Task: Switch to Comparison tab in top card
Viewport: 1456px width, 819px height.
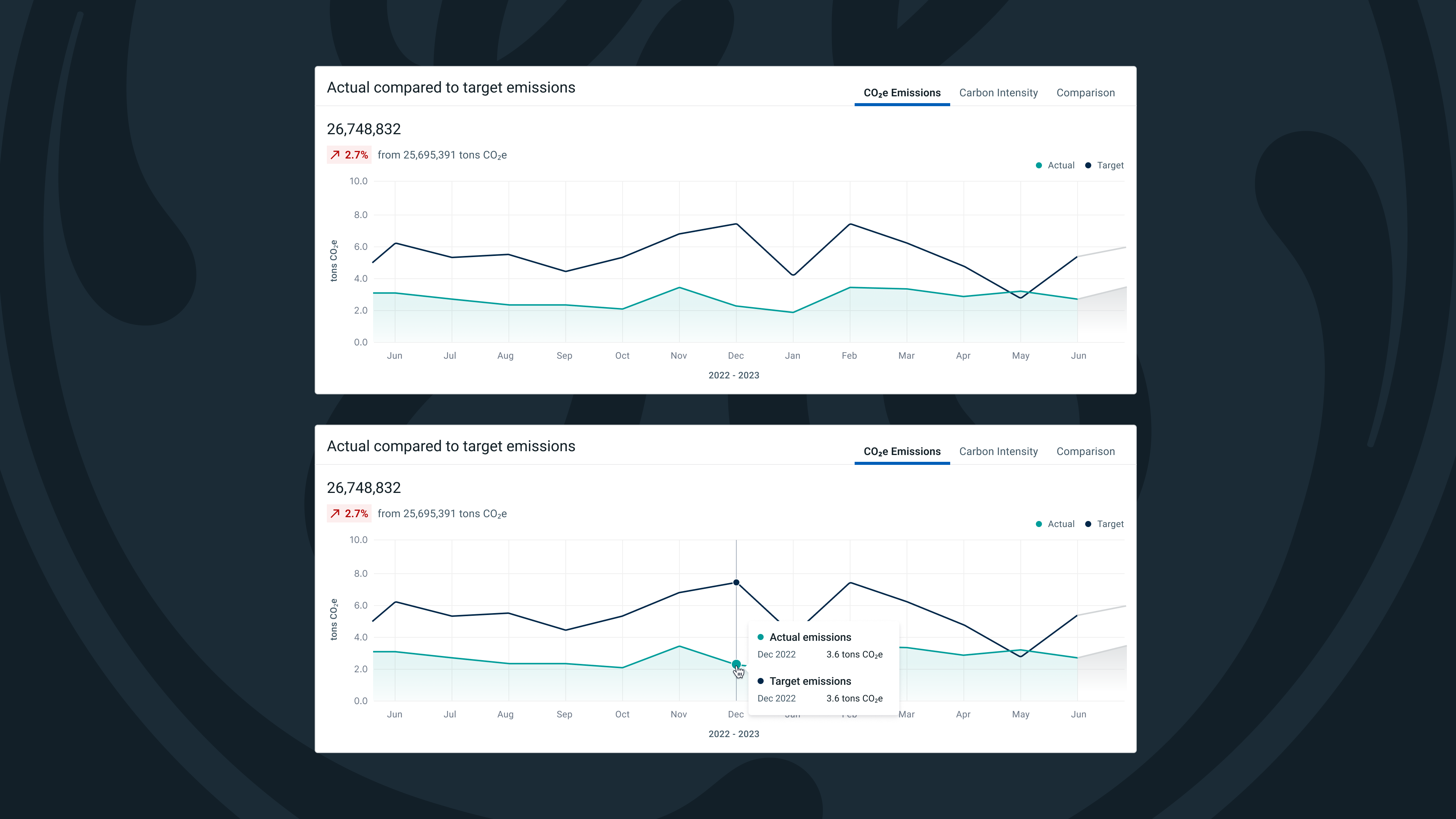Action: [x=1085, y=93]
